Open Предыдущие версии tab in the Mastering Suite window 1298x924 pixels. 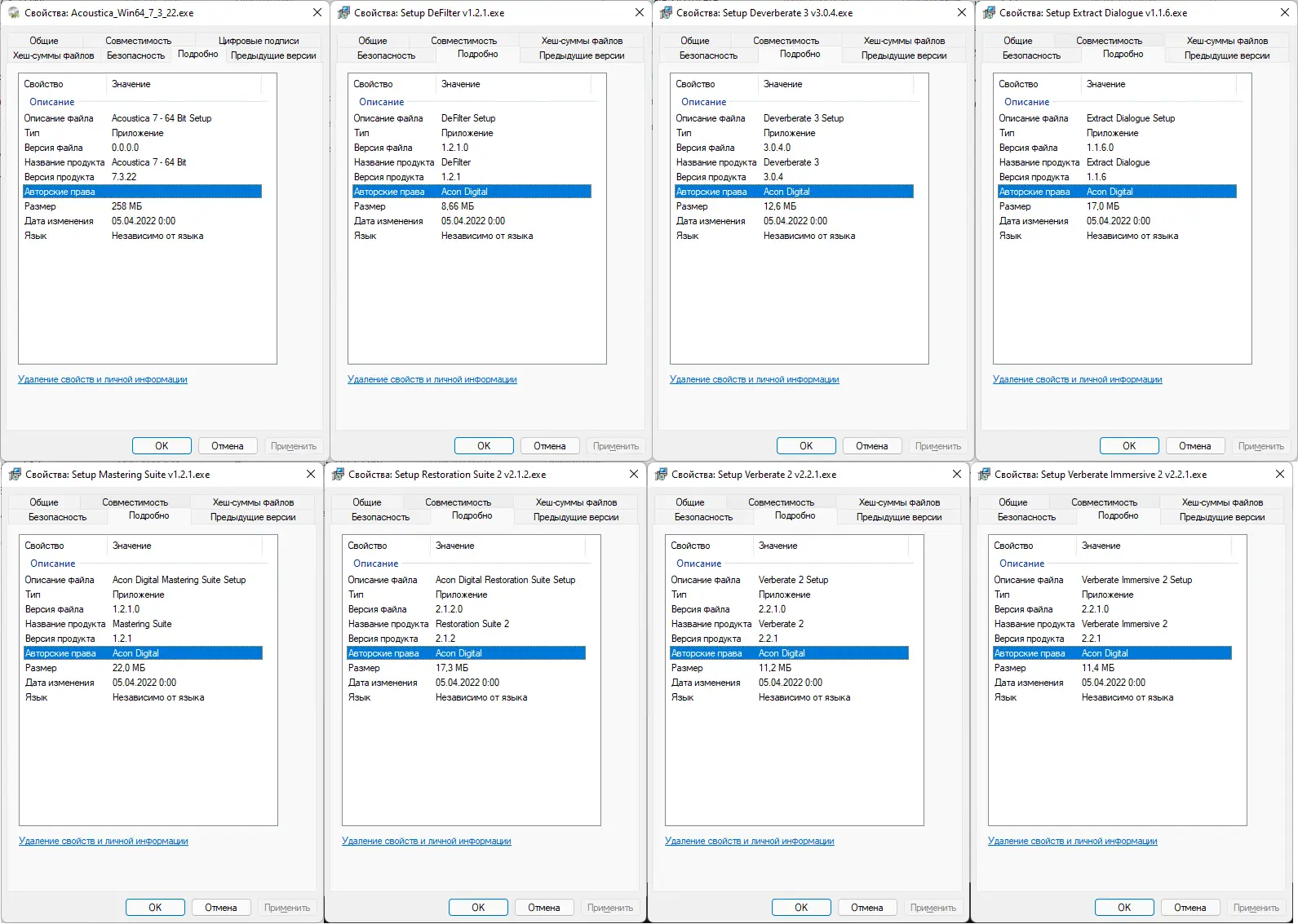[x=253, y=517]
